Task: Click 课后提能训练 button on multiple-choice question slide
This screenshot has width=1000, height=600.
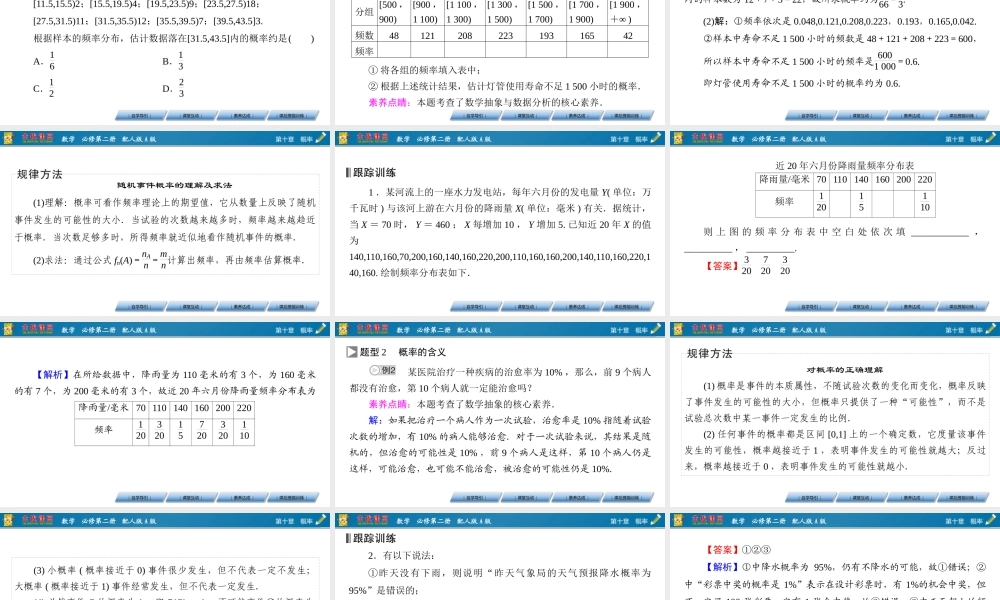Action: pyautogui.click(x=293, y=116)
